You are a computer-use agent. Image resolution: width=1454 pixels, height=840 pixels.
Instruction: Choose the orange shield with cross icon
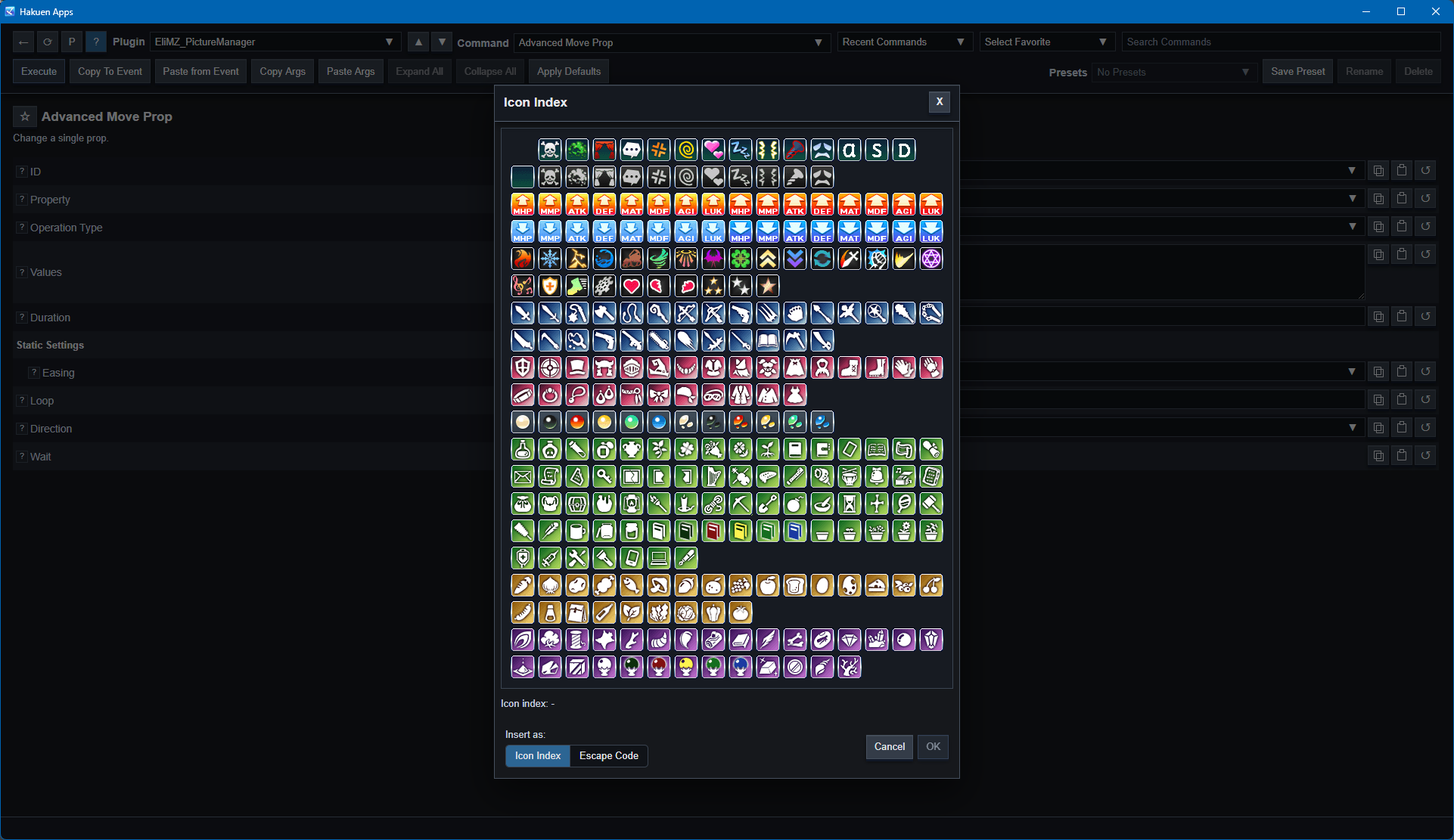[550, 286]
